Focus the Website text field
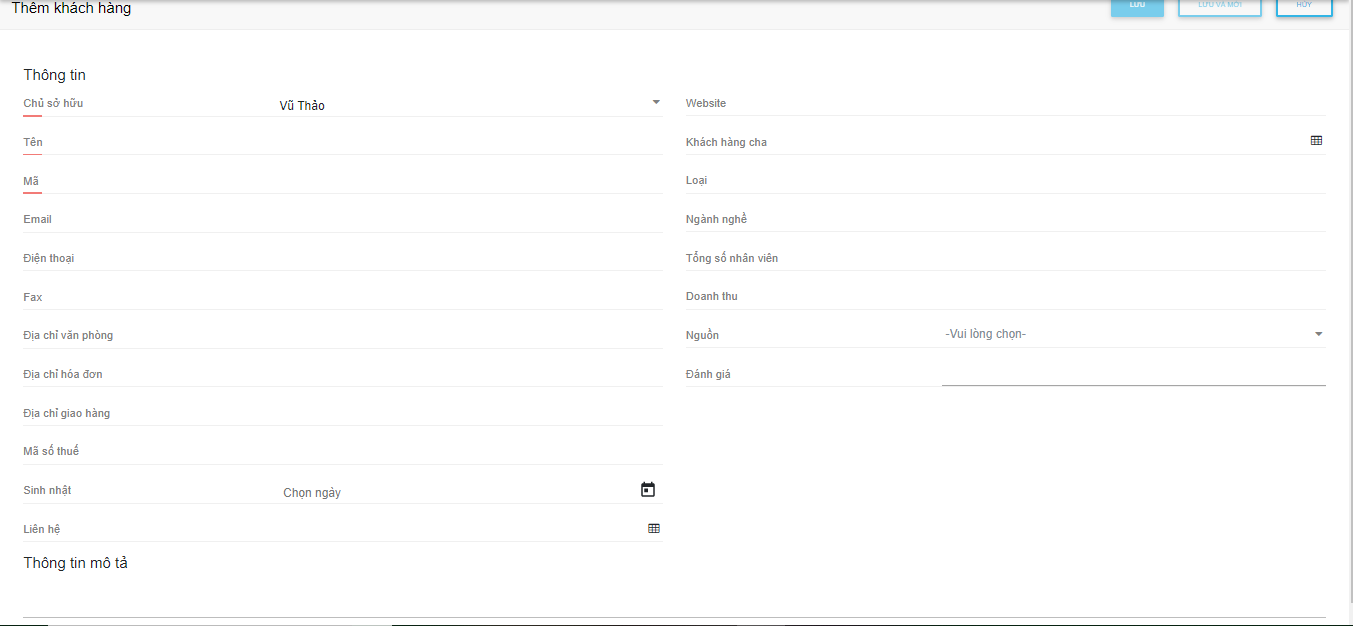 click(x=1130, y=104)
